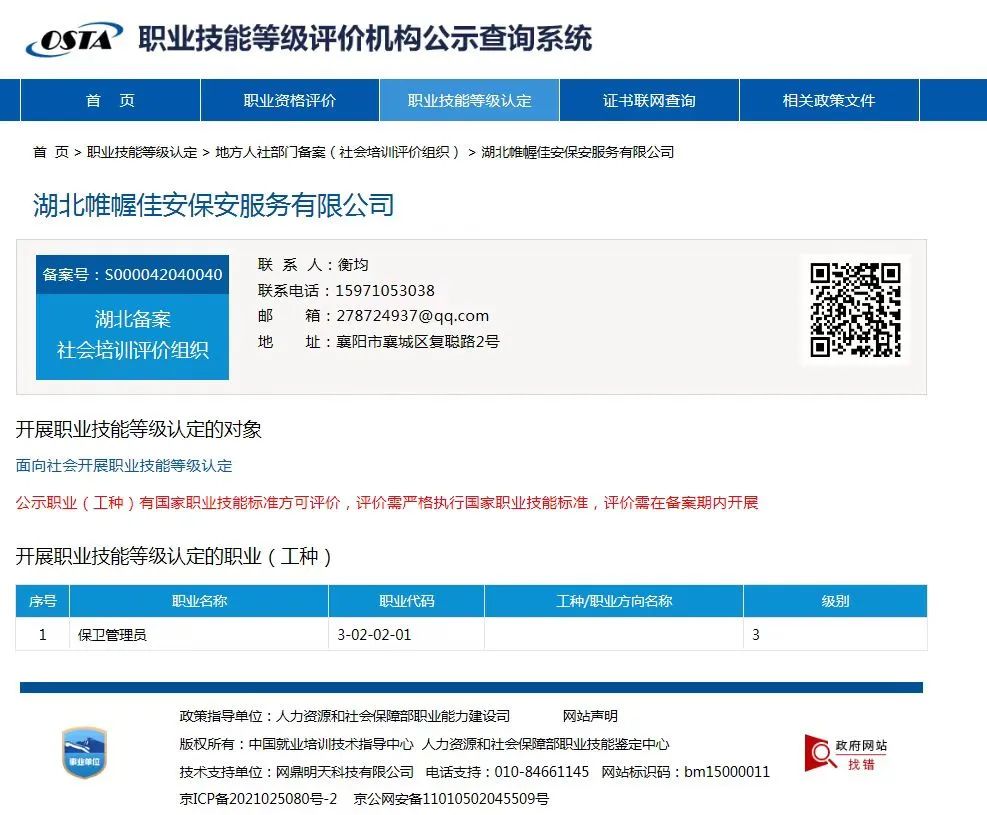Open the 职业资格评价 menu item
987x815 pixels.
[290, 100]
